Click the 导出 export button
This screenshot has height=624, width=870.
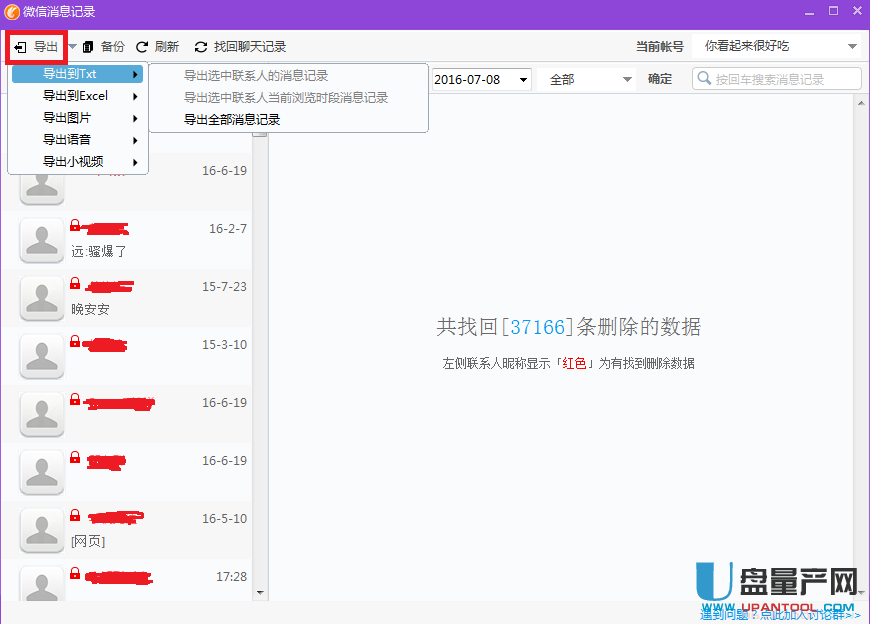point(37,47)
